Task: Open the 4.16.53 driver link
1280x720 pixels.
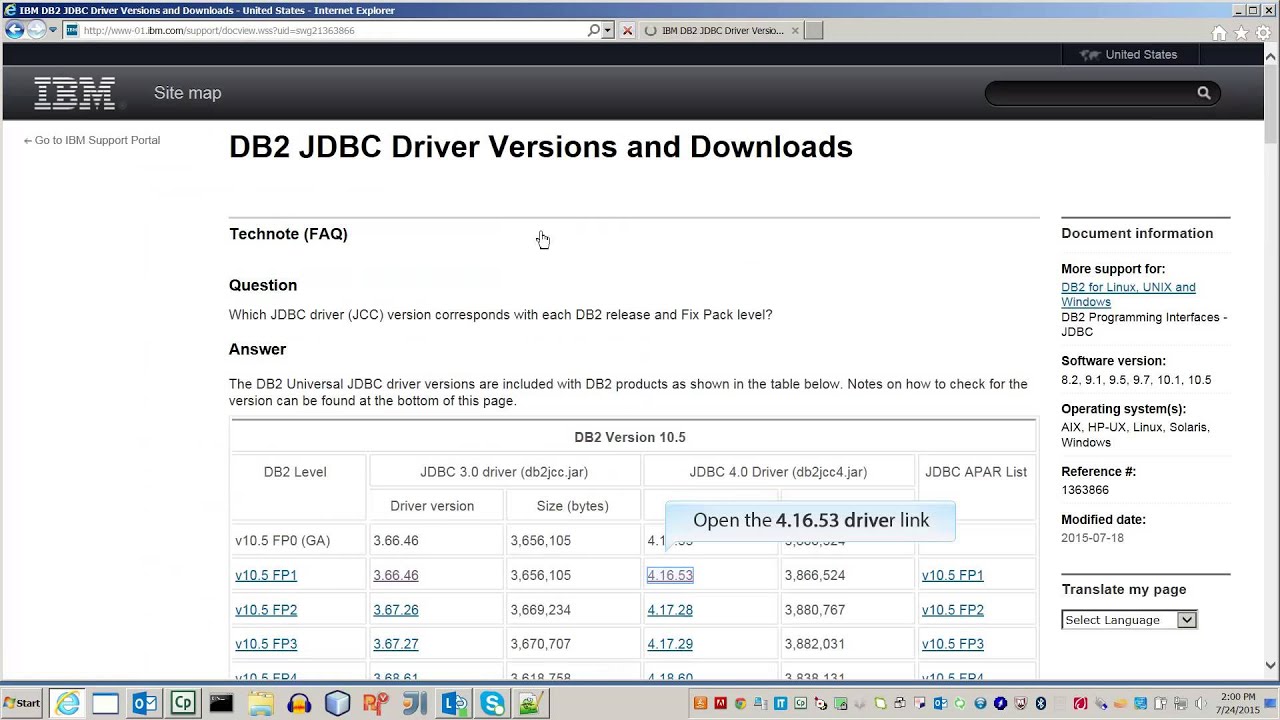Action: coord(670,575)
